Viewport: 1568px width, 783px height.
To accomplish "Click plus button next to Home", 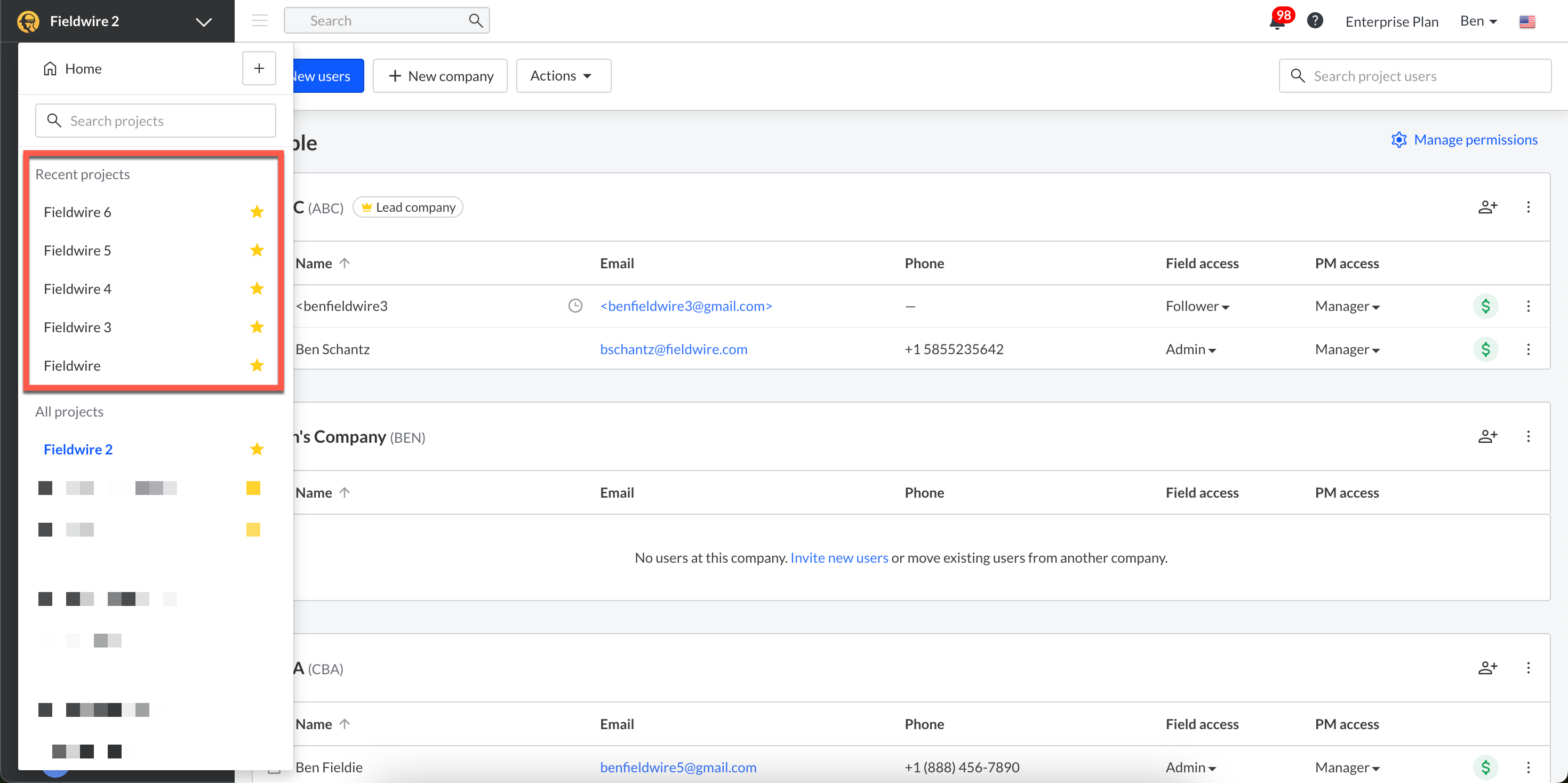I will [259, 68].
